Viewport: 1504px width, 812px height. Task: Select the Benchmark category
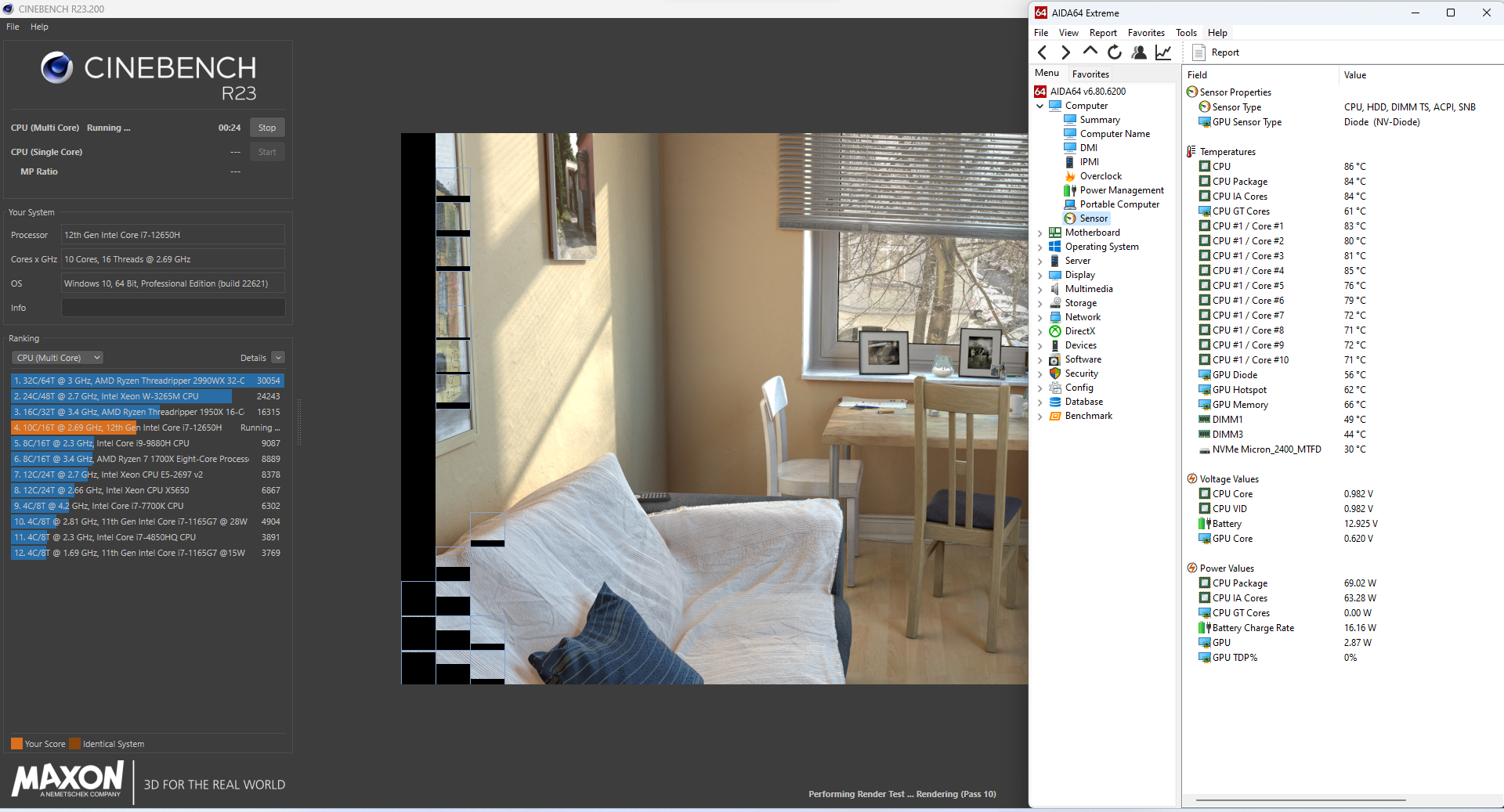1088,416
